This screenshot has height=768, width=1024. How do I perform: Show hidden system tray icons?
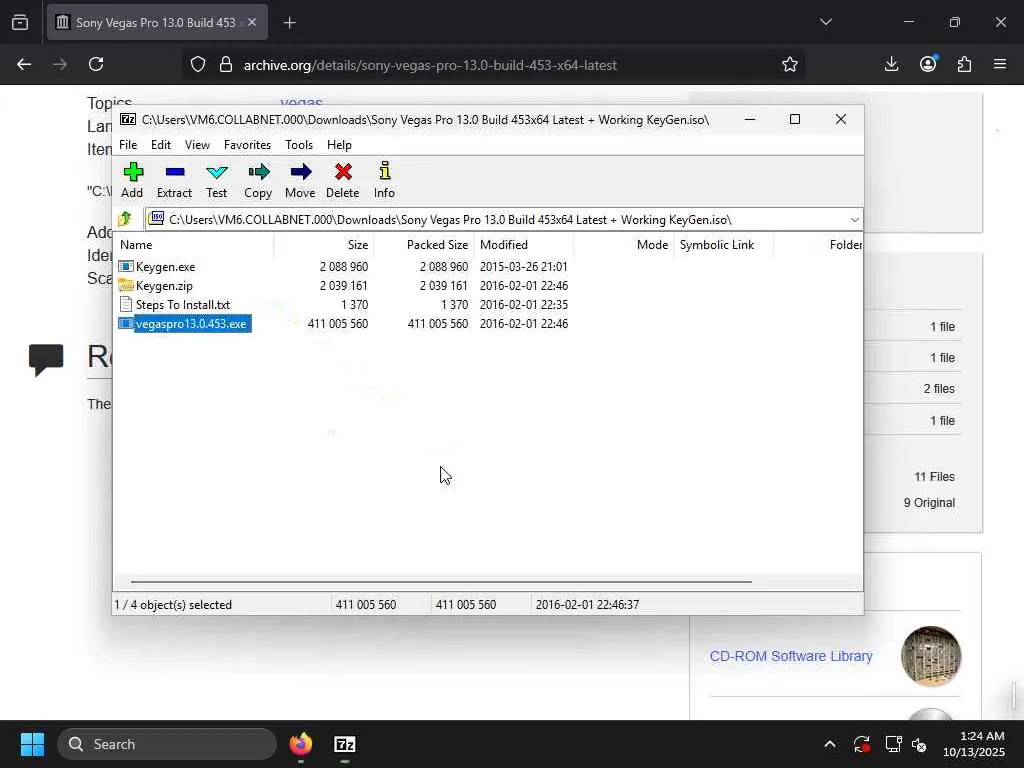tap(829, 744)
